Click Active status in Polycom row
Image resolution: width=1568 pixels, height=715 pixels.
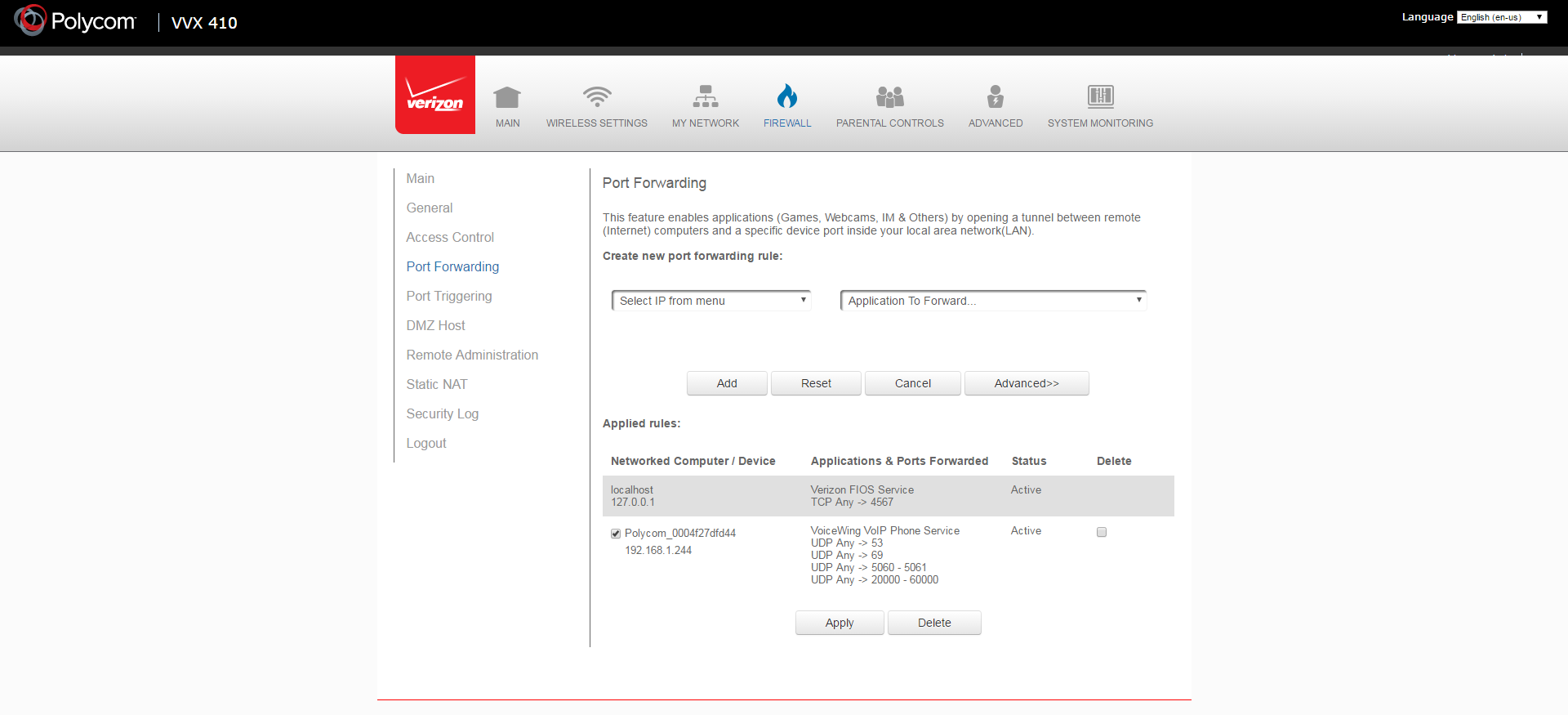(x=1026, y=530)
